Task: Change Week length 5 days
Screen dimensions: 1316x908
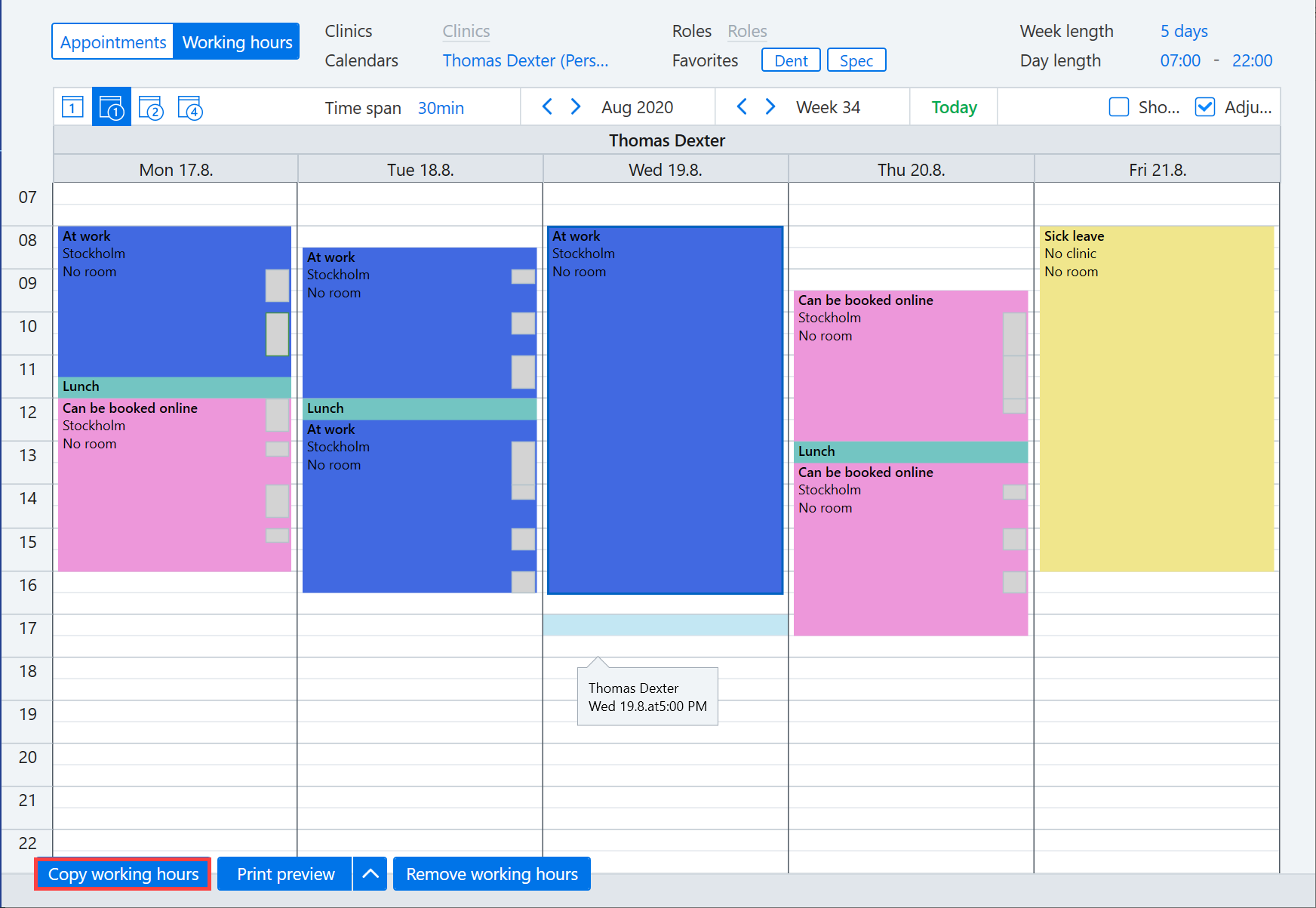Action: pos(1184,31)
